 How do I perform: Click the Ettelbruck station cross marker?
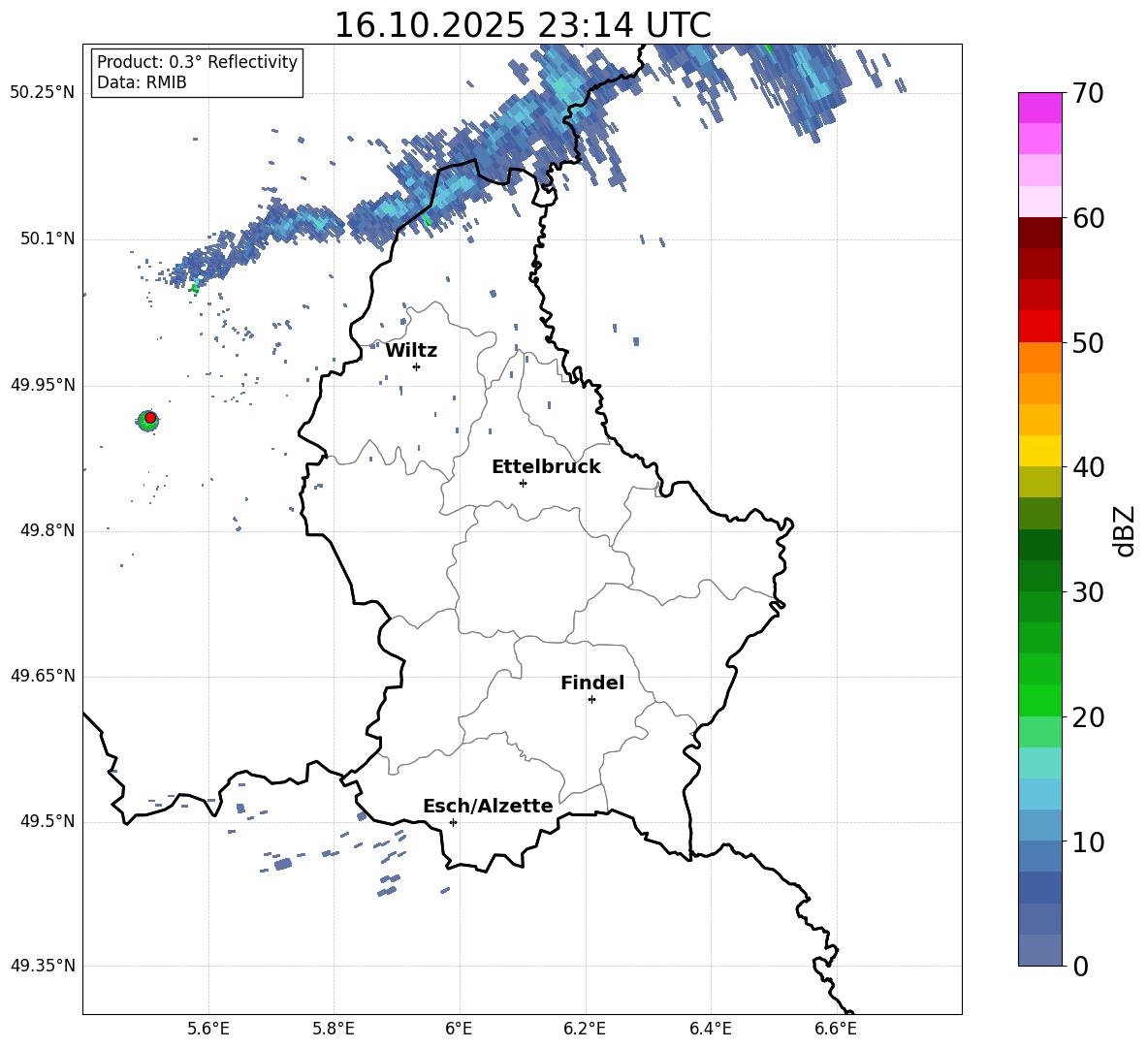523,483
